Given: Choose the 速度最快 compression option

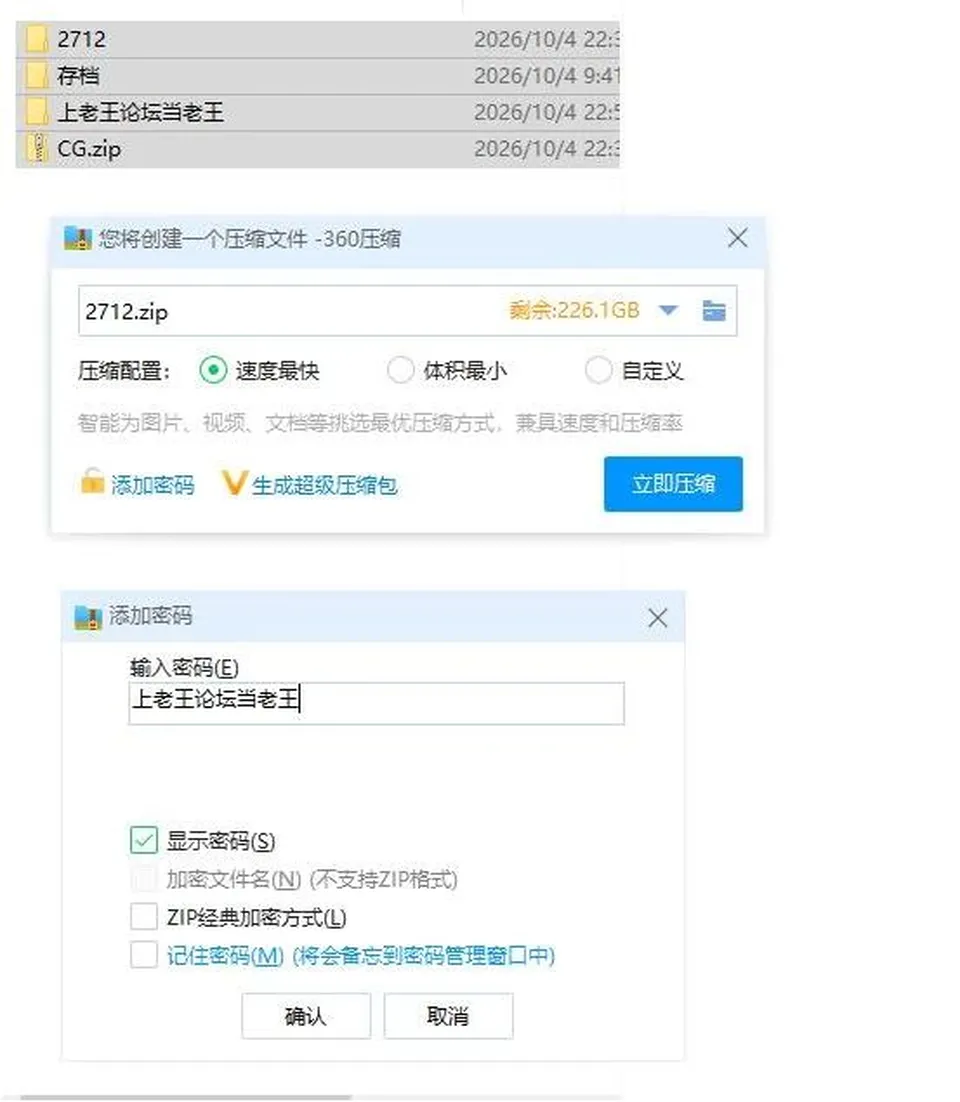Looking at the screenshot, I should [213, 370].
